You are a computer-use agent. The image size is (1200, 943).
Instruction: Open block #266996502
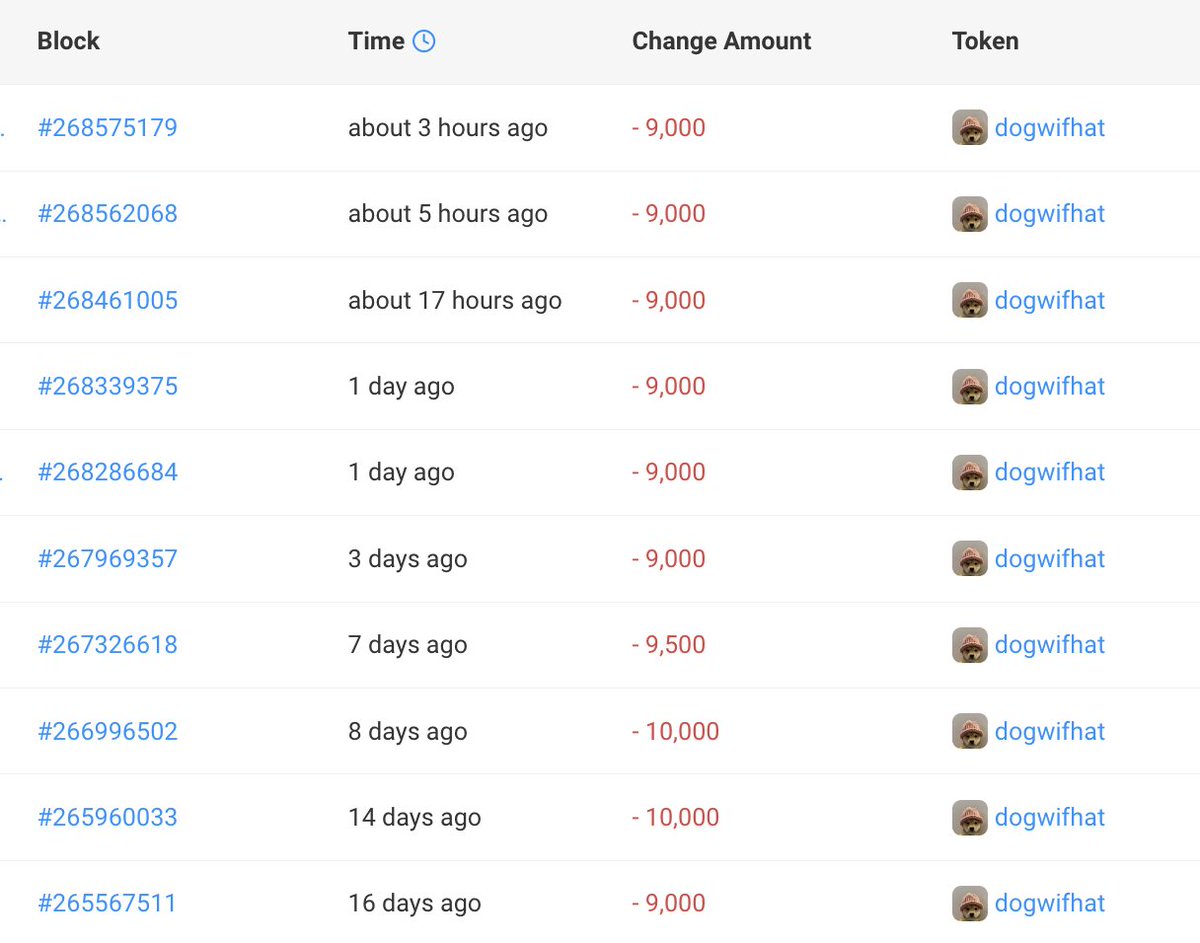pos(108,731)
